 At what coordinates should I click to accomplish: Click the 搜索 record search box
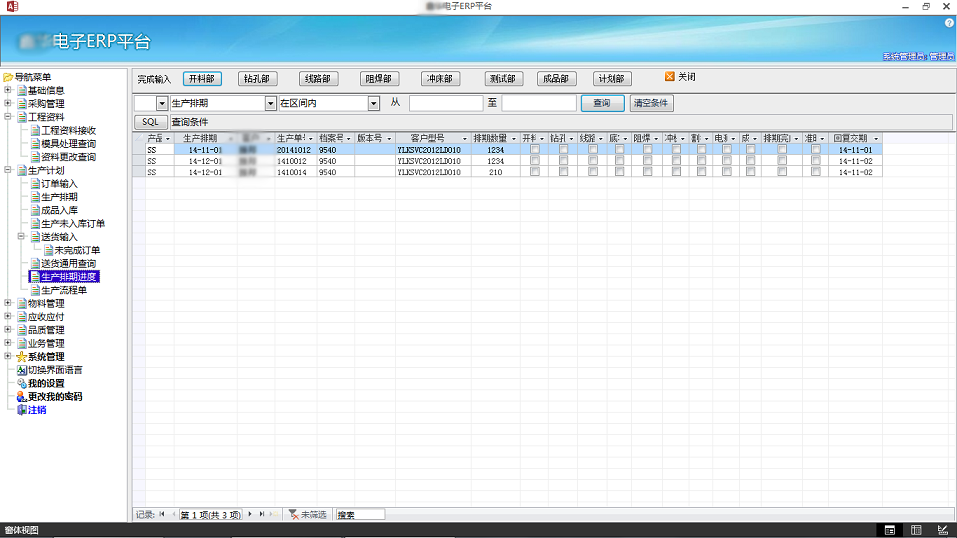pyautogui.click(x=360, y=515)
